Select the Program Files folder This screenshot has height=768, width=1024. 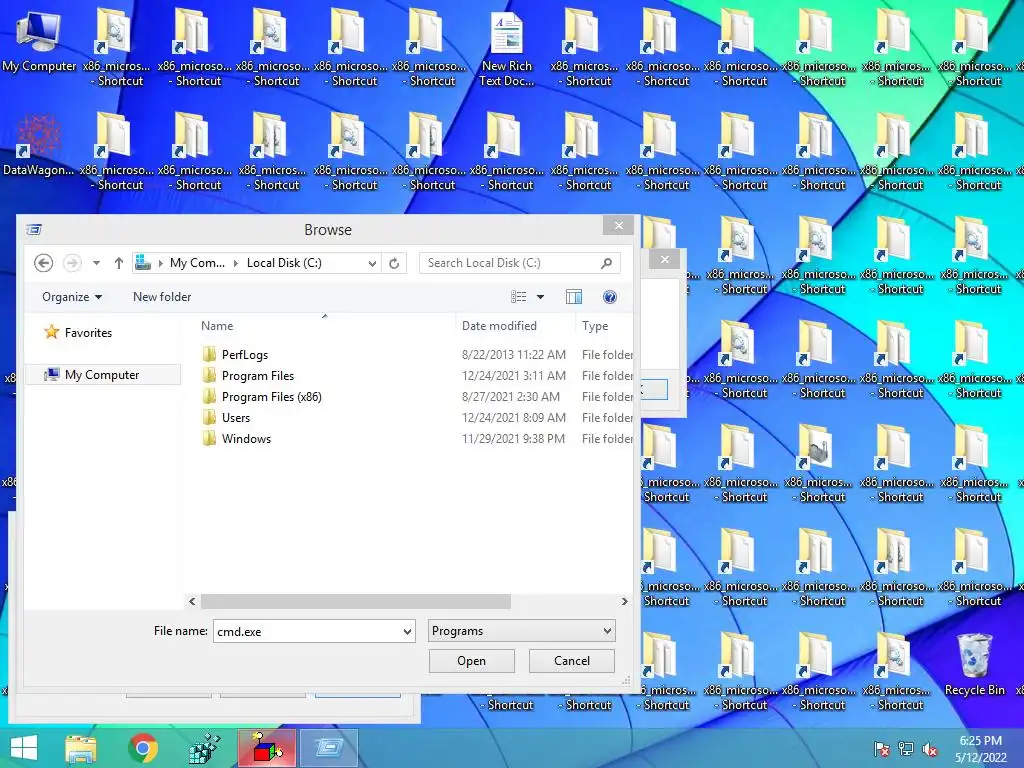pos(257,376)
